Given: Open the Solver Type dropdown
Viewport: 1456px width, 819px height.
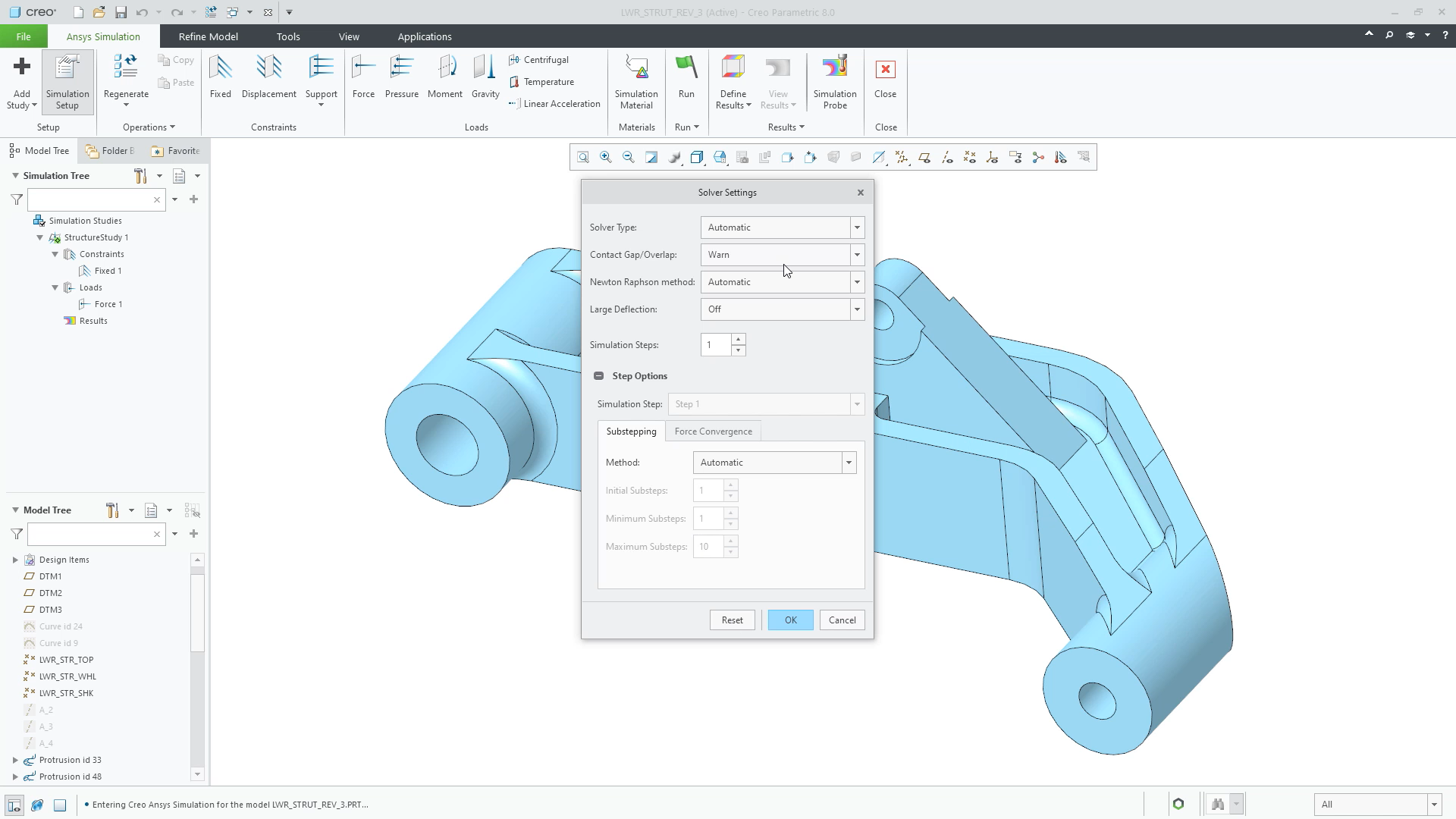Looking at the screenshot, I should [857, 227].
